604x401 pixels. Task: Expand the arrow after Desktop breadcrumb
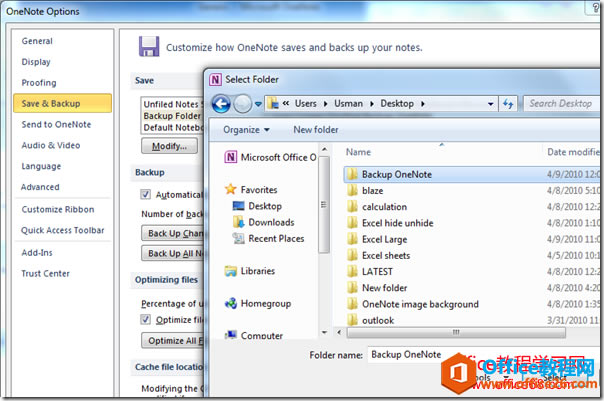pyautogui.click(x=423, y=104)
